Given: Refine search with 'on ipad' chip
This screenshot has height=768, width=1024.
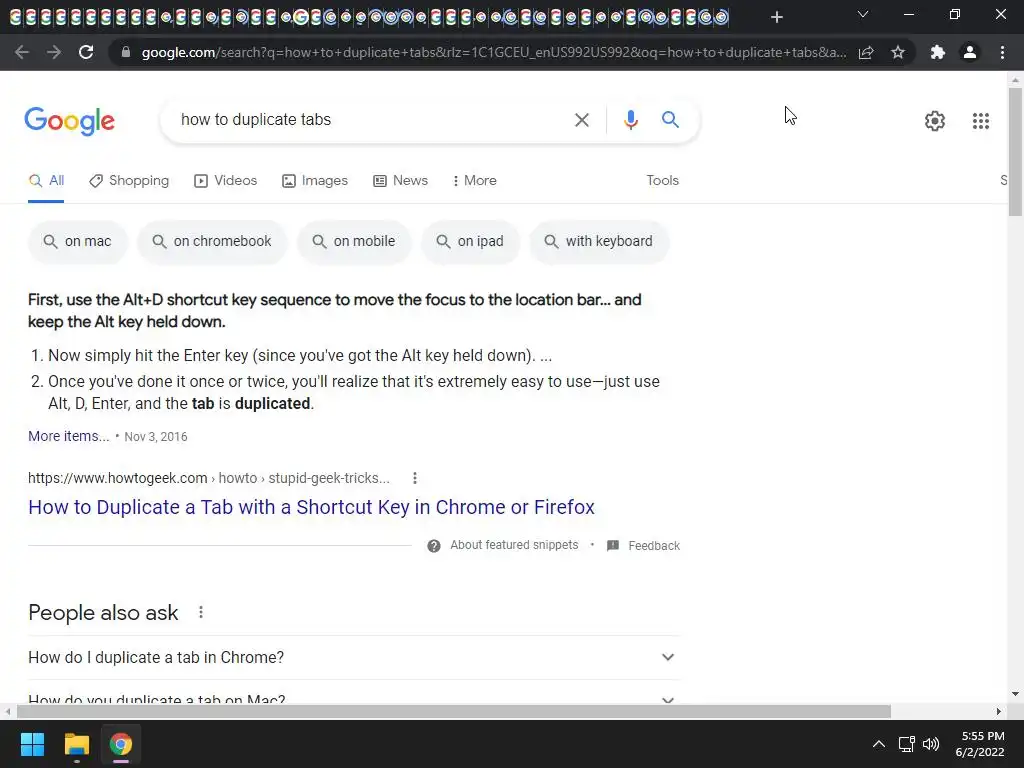Looking at the screenshot, I should point(470,242).
